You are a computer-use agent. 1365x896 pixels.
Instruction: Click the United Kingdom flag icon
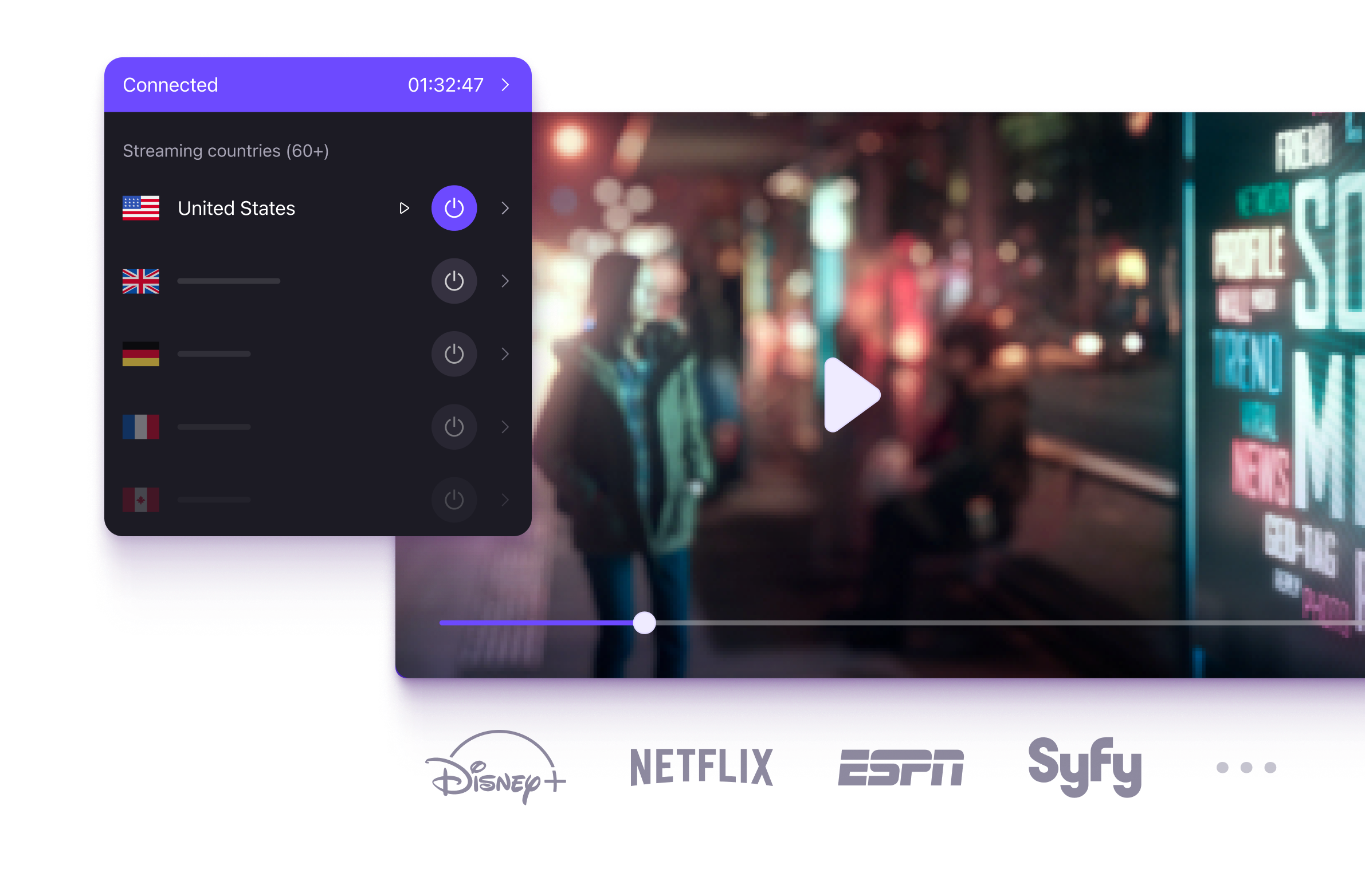click(140, 281)
